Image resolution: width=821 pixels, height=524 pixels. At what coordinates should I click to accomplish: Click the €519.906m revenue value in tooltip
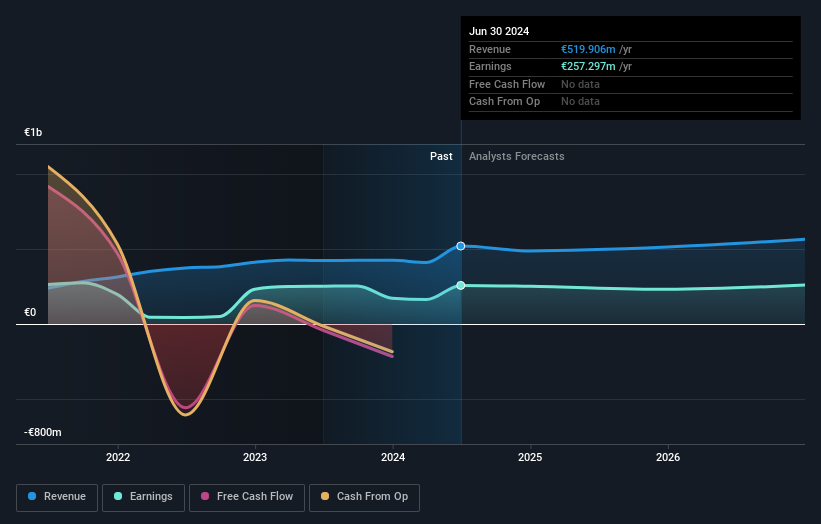pyautogui.click(x=588, y=49)
